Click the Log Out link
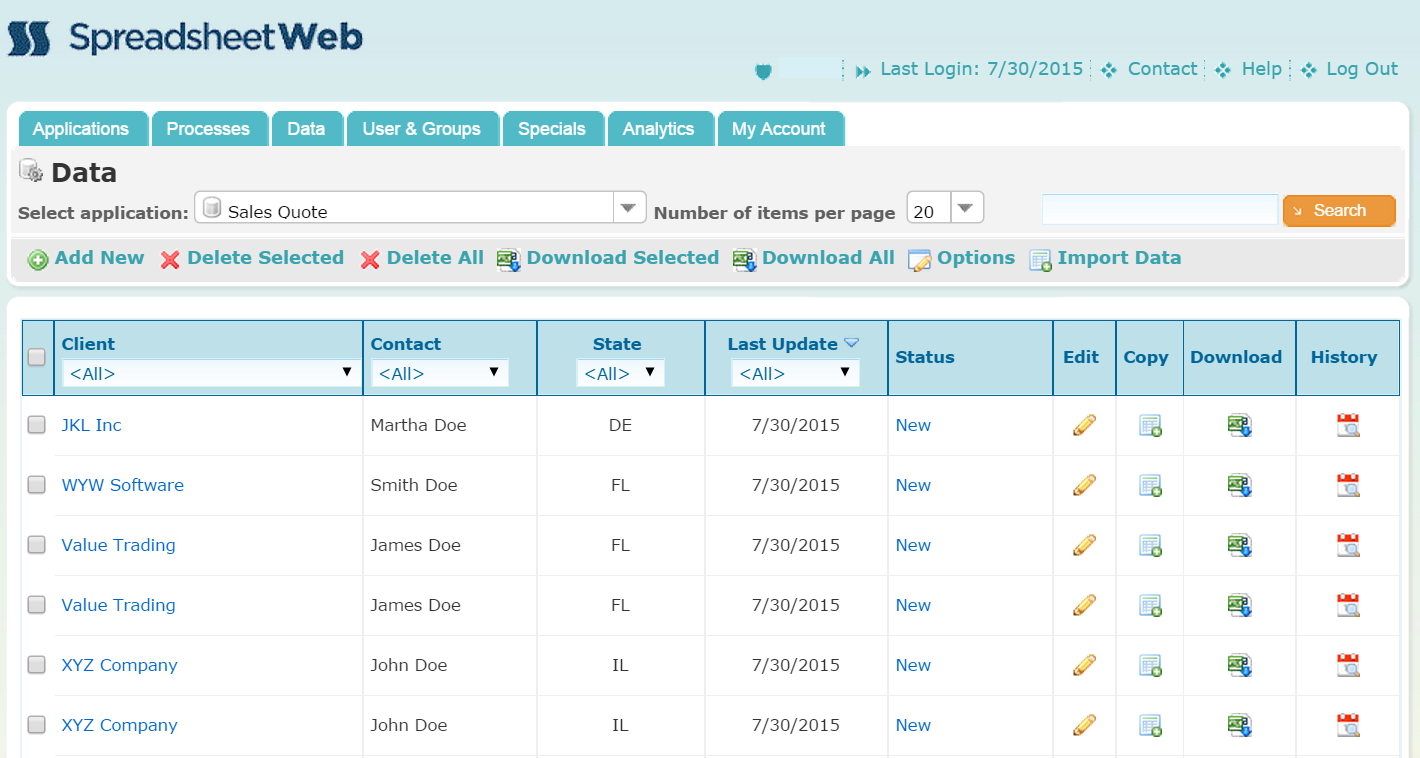1420x758 pixels. click(1362, 69)
